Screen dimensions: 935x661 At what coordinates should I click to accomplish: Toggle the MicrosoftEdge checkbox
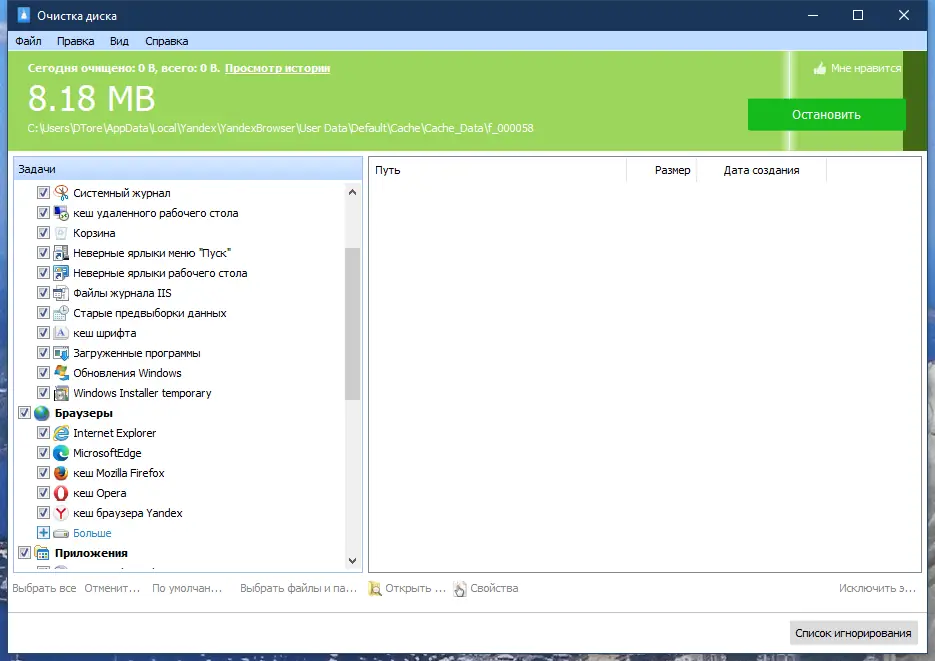pos(43,452)
